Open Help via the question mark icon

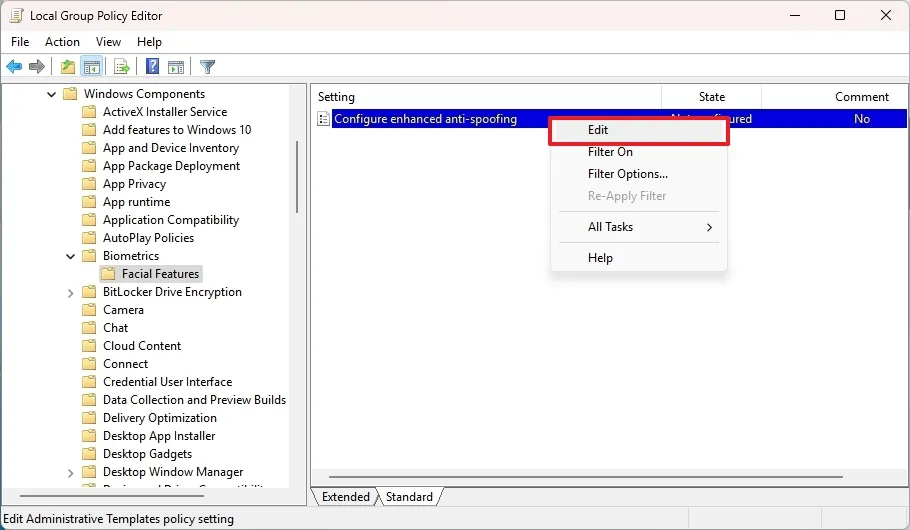[x=152, y=67]
